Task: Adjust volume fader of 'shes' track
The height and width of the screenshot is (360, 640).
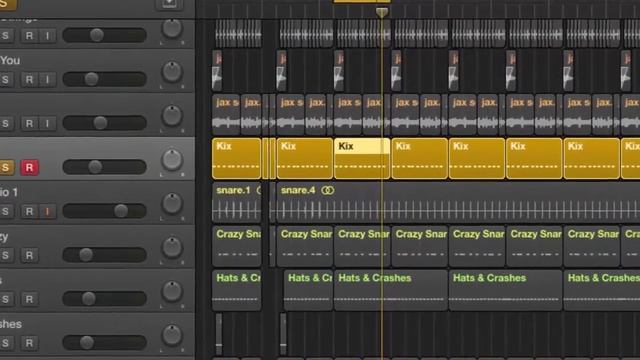Action: pos(87,342)
